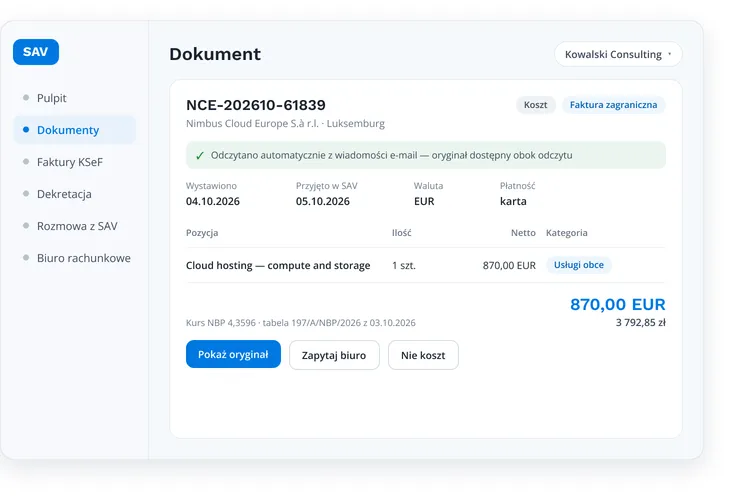
Task: Click the Ilość column header
Action: tap(401, 233)
